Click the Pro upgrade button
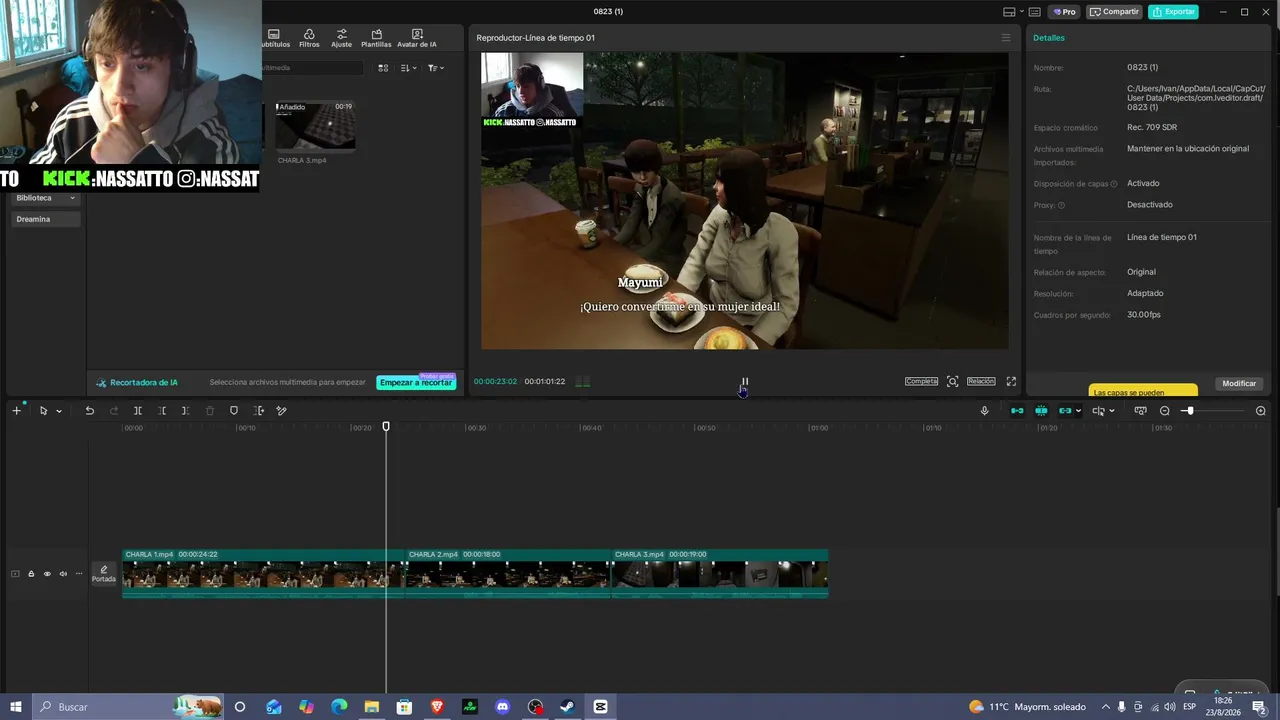The image size is (1280, 720). click(1064, 12)
